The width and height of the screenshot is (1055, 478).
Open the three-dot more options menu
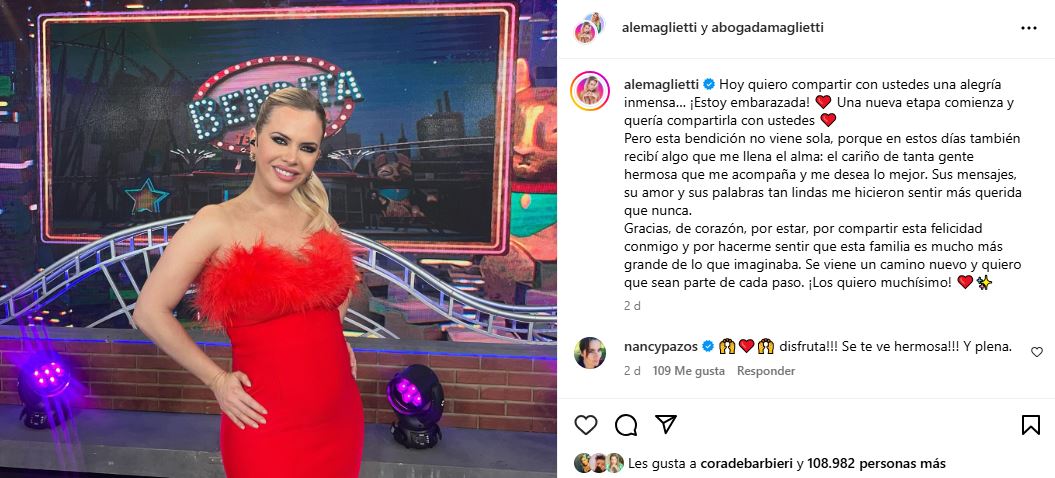pos(1029,28)
